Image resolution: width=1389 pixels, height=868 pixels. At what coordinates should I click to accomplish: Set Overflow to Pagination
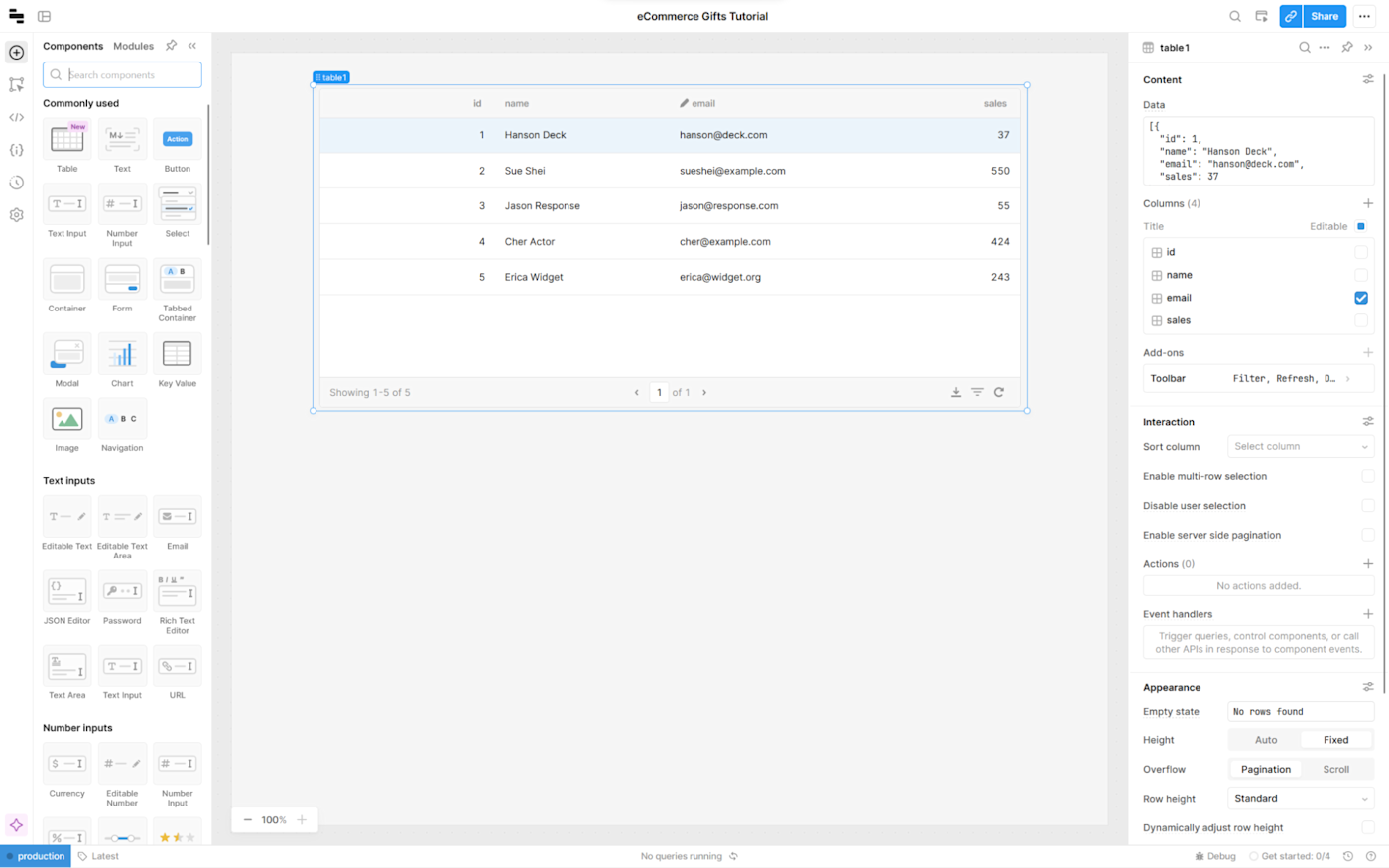pyautogui.click(x=1266, y=770)
